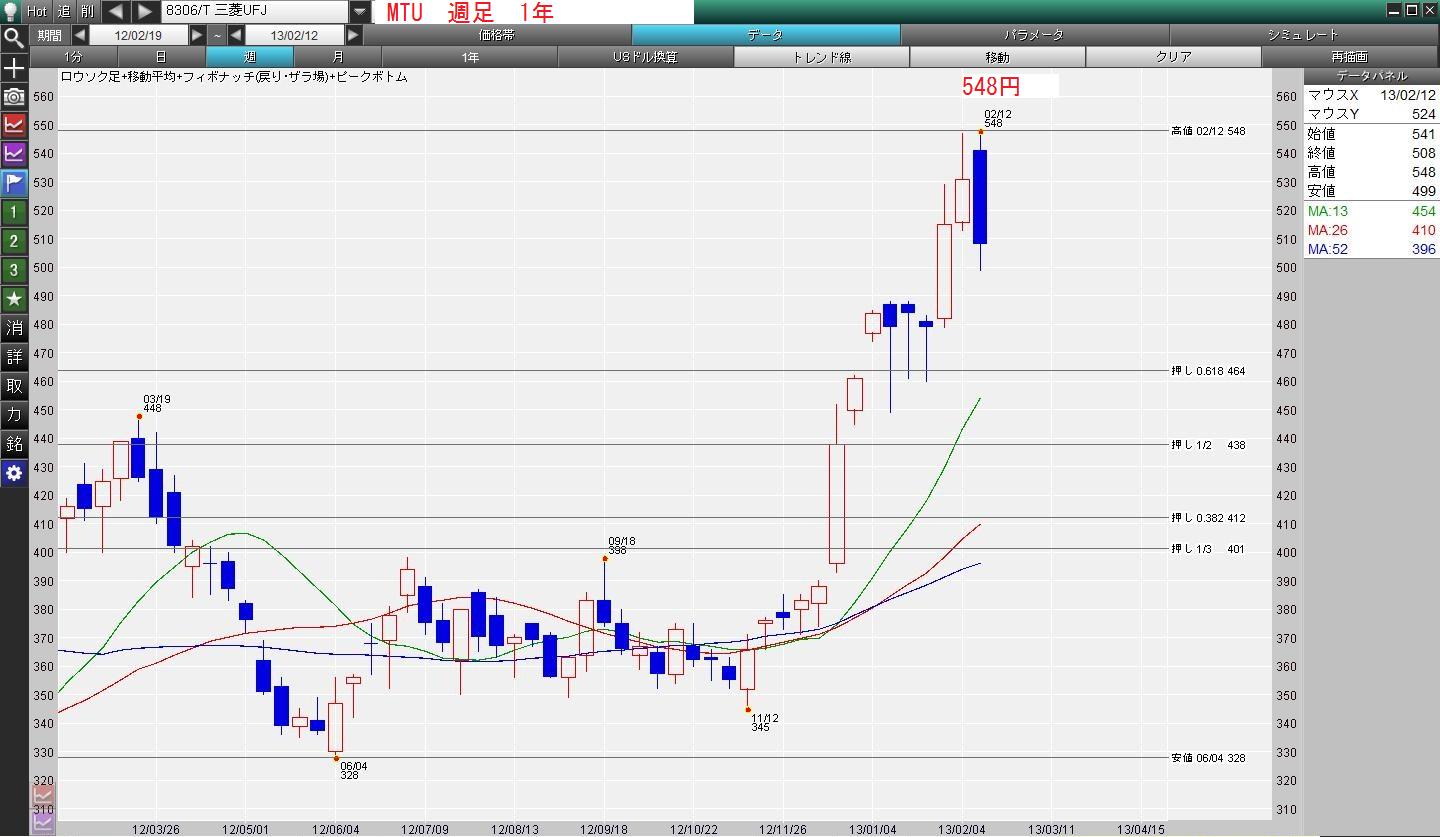The width and height of the screenshot is (1440, 837).
Task: Click the 押し 1/2 438 label
Action: tap(1208, 445)
